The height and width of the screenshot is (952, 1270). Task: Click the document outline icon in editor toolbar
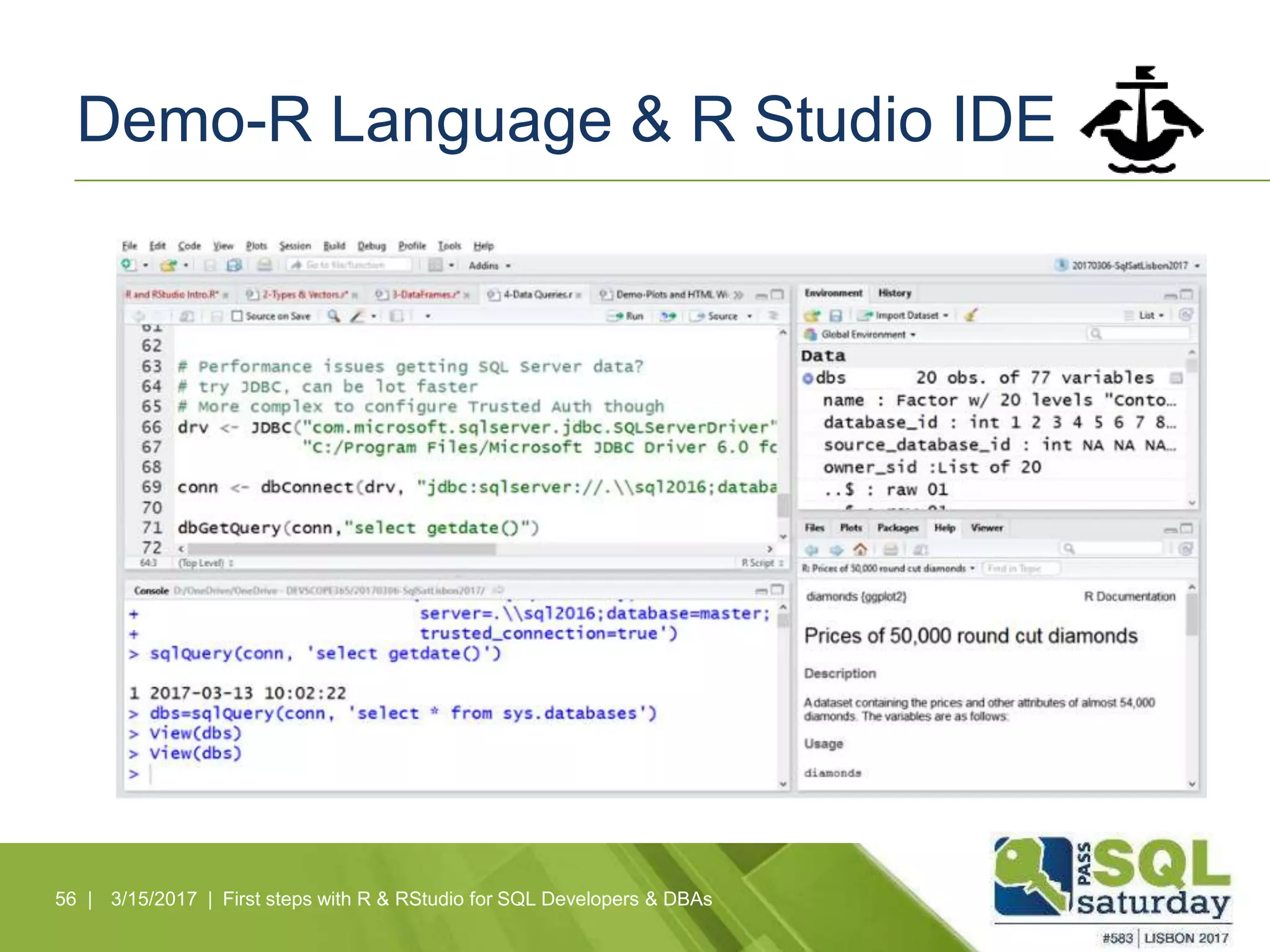click(x=773, y=315)
